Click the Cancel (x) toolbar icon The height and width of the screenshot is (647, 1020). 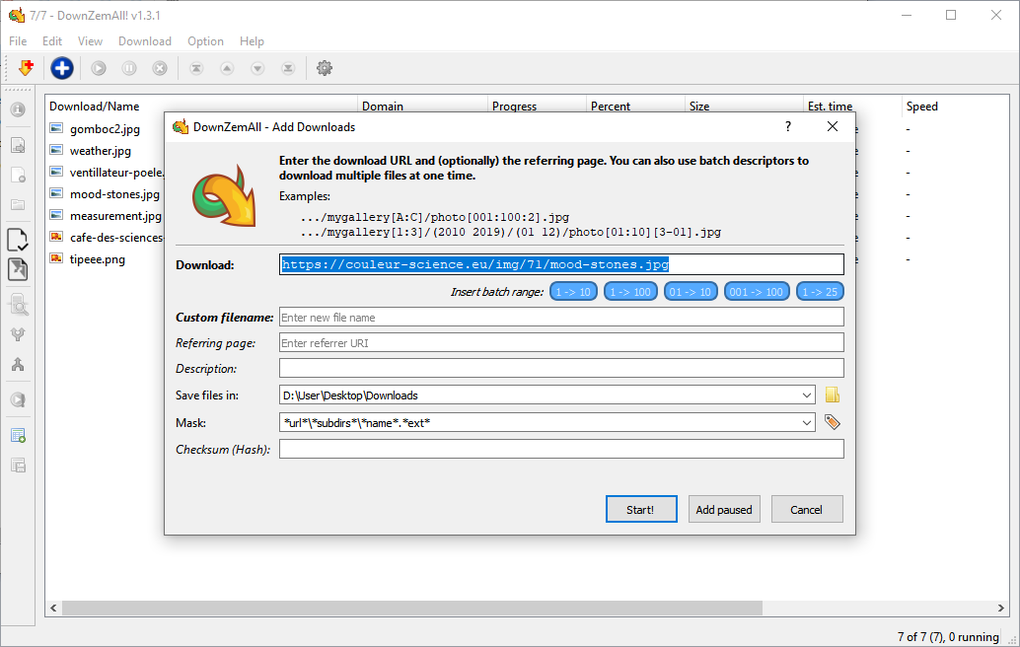coord(160,68)
